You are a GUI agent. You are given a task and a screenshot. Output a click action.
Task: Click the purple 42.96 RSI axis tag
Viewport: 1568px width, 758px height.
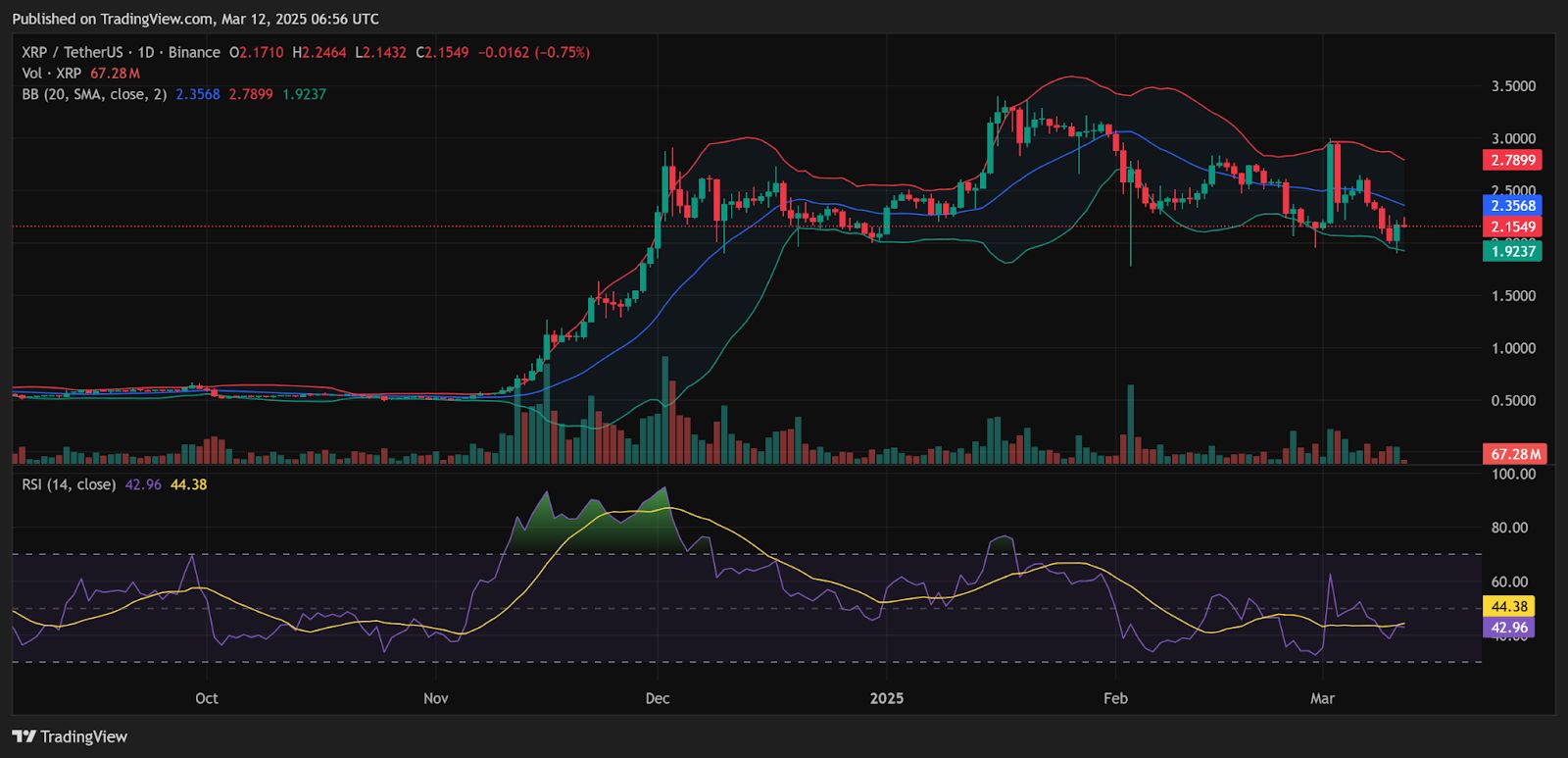point(1509,628)
